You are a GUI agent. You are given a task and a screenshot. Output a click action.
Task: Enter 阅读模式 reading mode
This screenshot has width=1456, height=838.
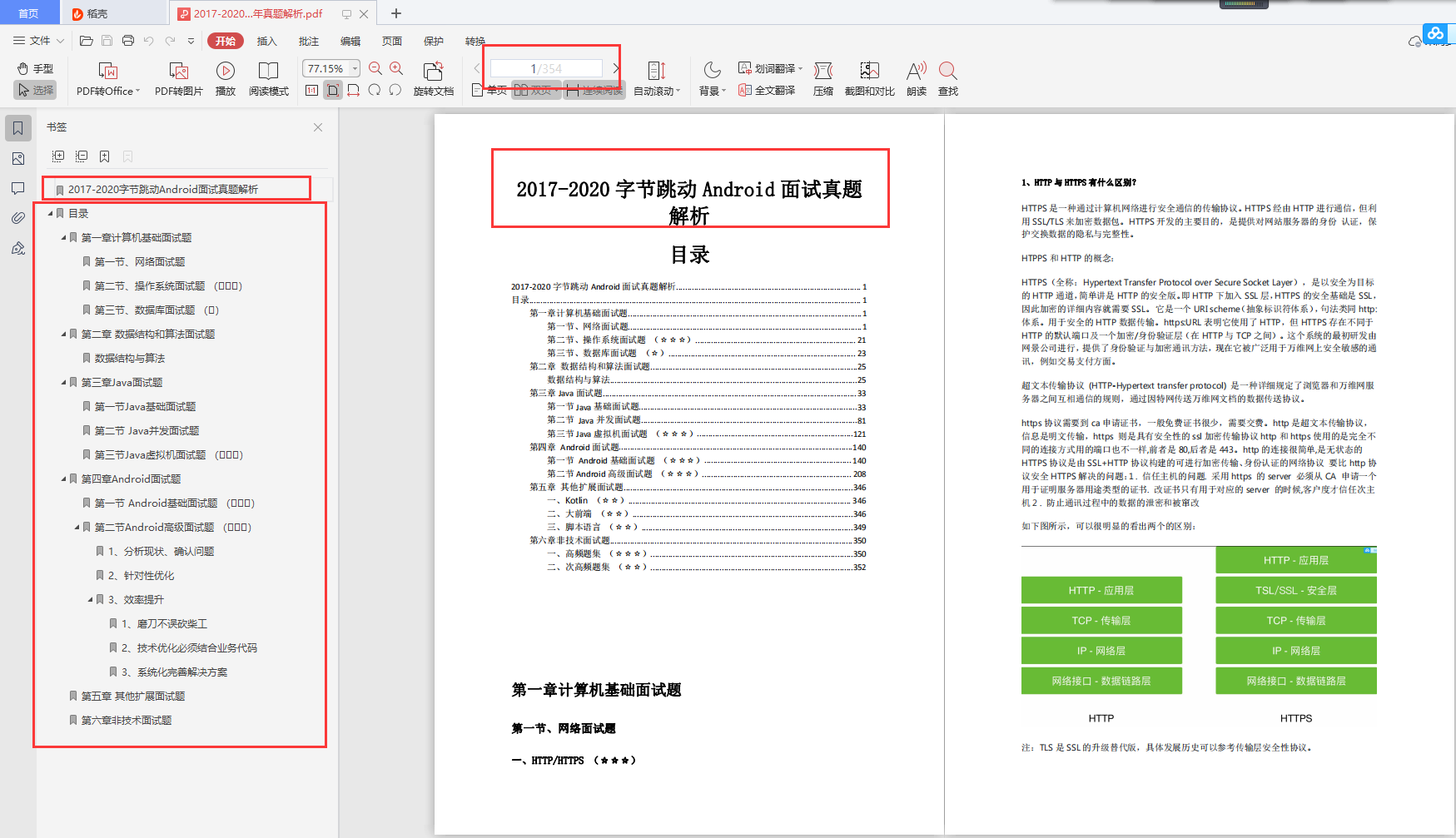pyautogui.click(x=268, y=79)
